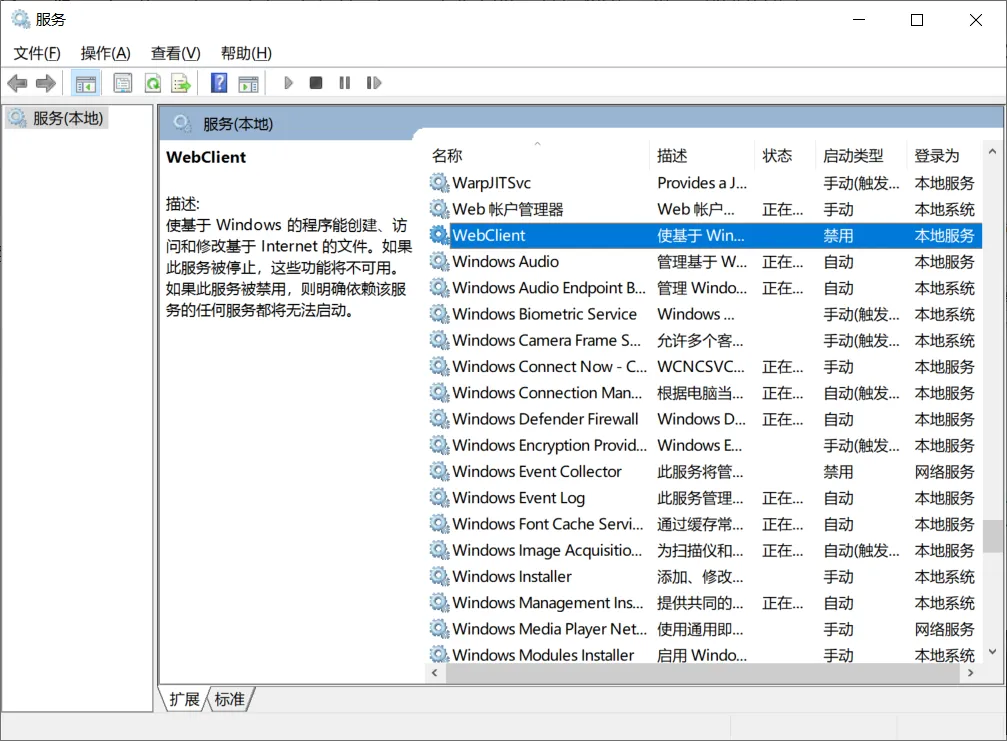Click the gear icon beside Windows Modules Installer

point(439,654)
